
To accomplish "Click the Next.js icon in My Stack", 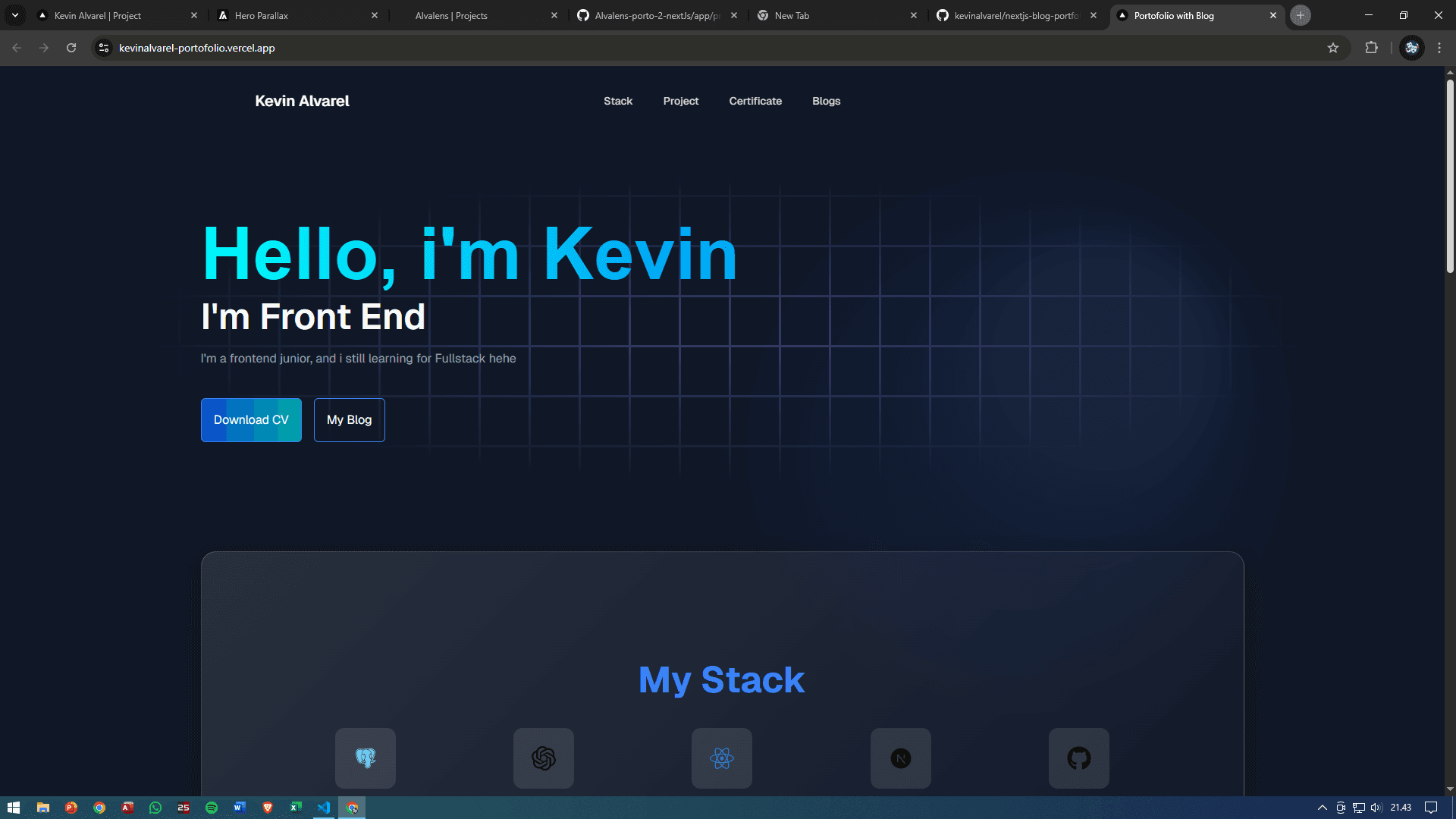I will pyautogui.click(x=900, y=758).
